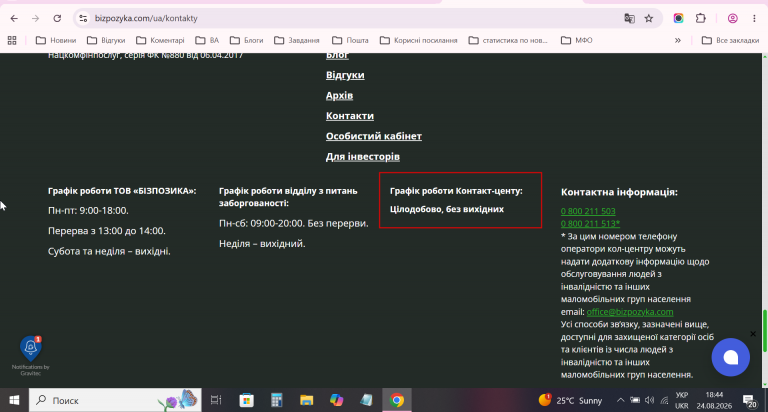Image resolution: width=768 pixels, height=412 pixels.
Task: Open Copilot from taskbar
Action: [x=336, y=400]
